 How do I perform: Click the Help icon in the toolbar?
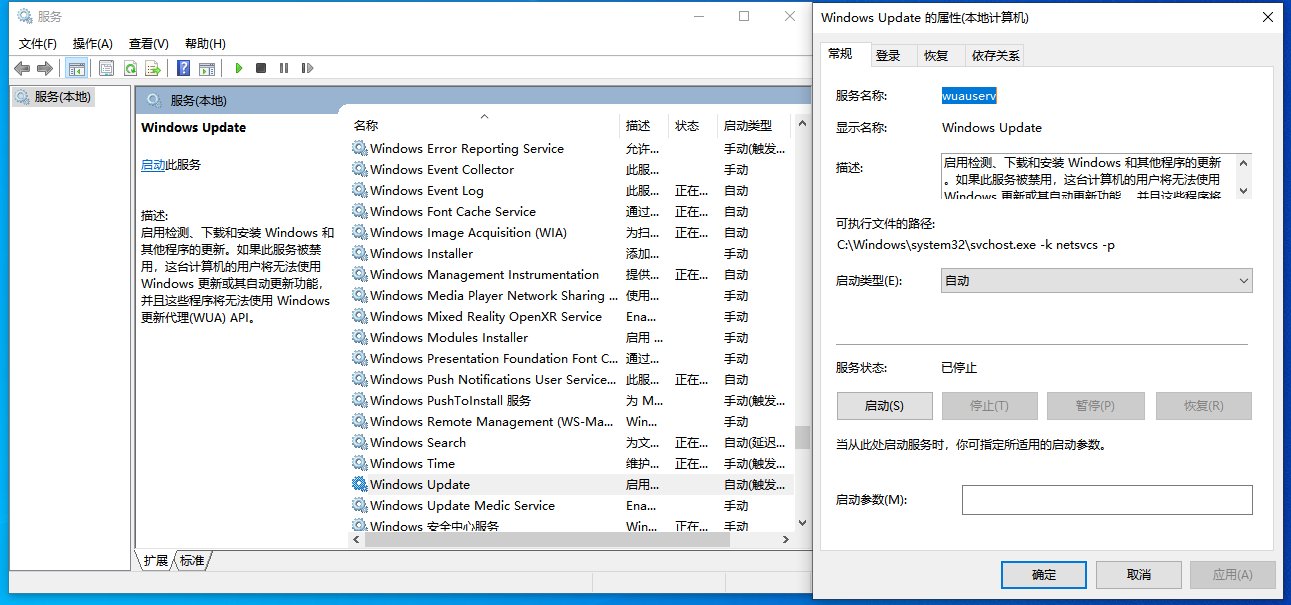coord(181,68)
